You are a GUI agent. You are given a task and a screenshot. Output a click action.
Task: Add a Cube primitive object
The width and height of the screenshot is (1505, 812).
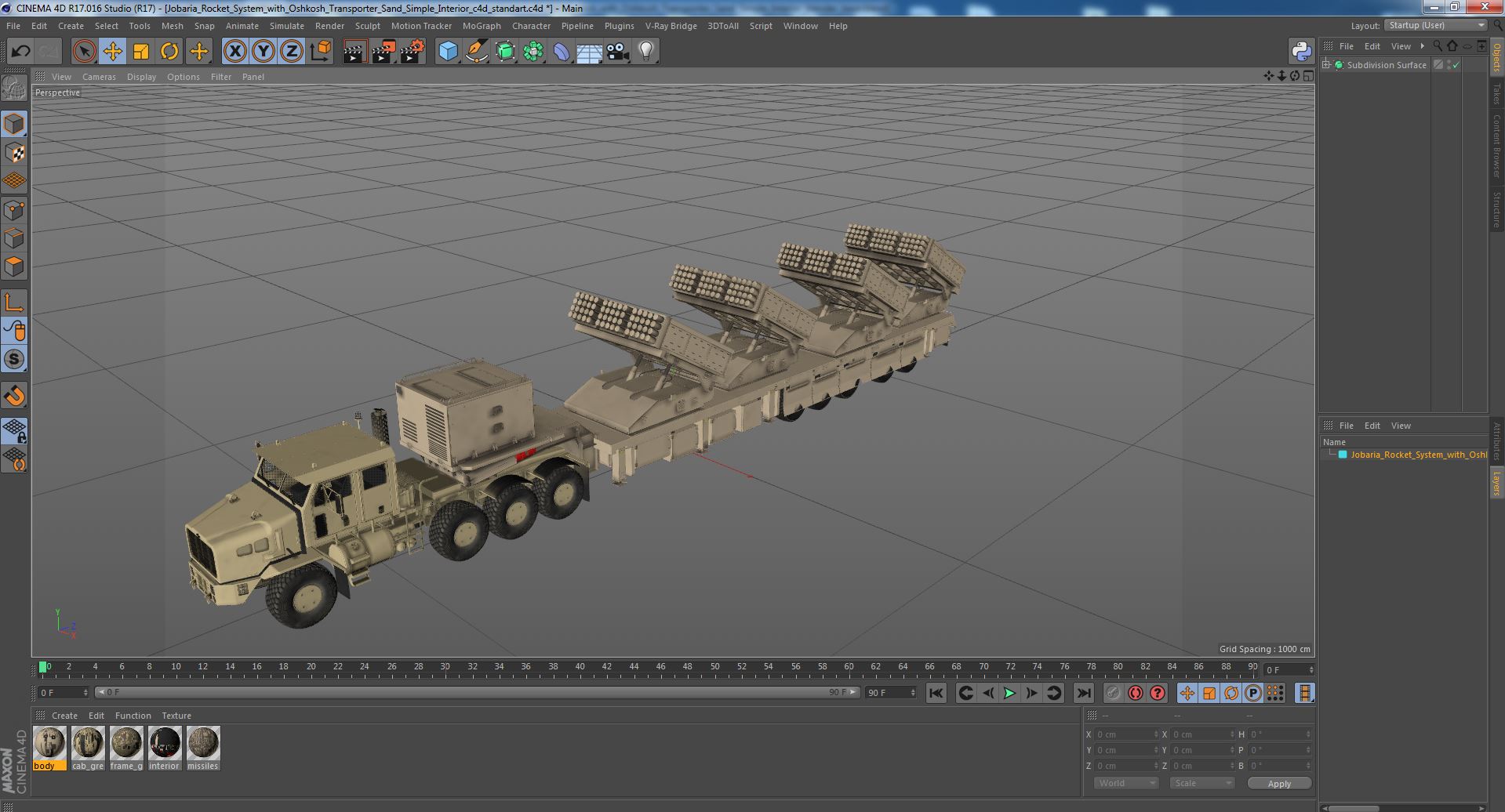pyautogui.click(x=448, y=52)
